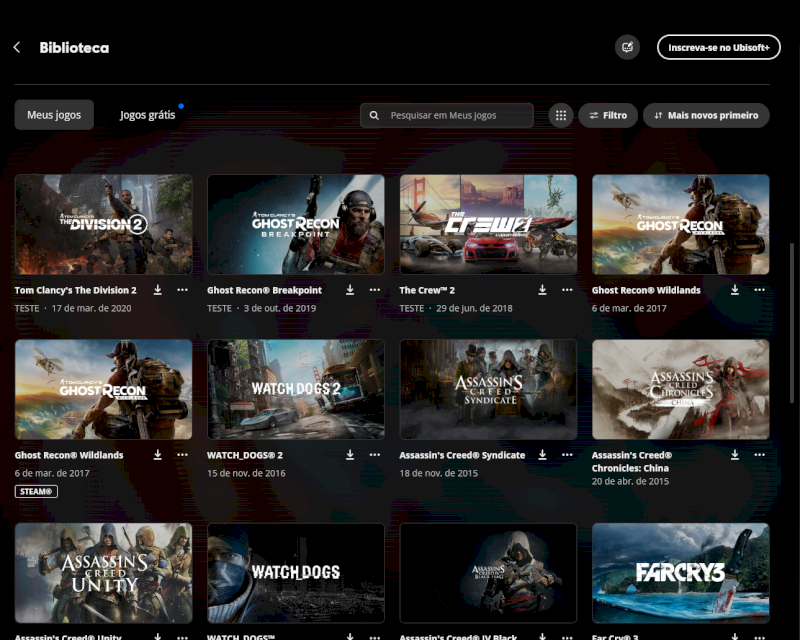Open Watch Dogs cover thumbnail
The height and width of the screenshot is (640, 800).
pyautogui.click(x=296, y=573)
